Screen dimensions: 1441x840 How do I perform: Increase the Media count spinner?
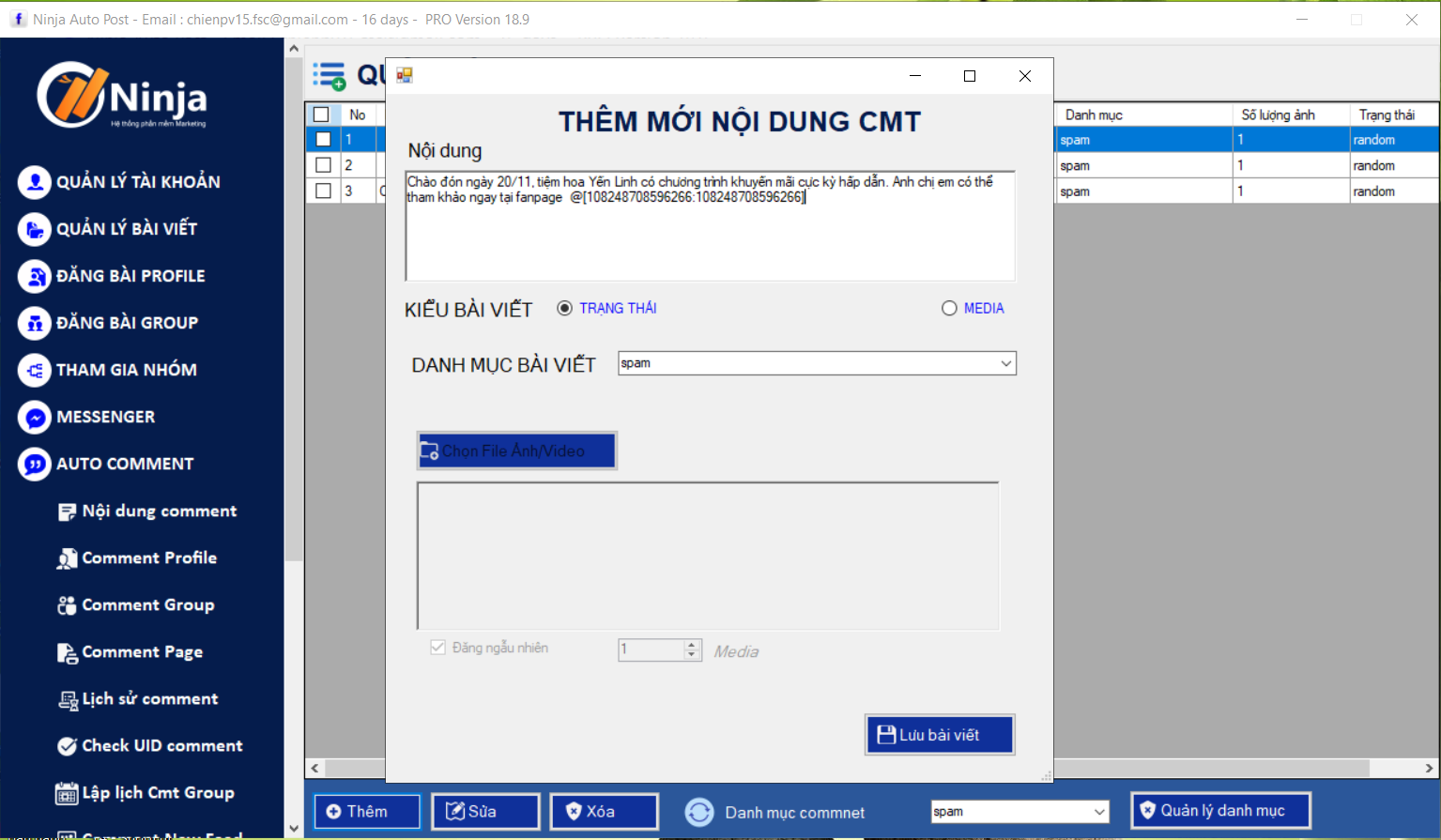point(693,645)
